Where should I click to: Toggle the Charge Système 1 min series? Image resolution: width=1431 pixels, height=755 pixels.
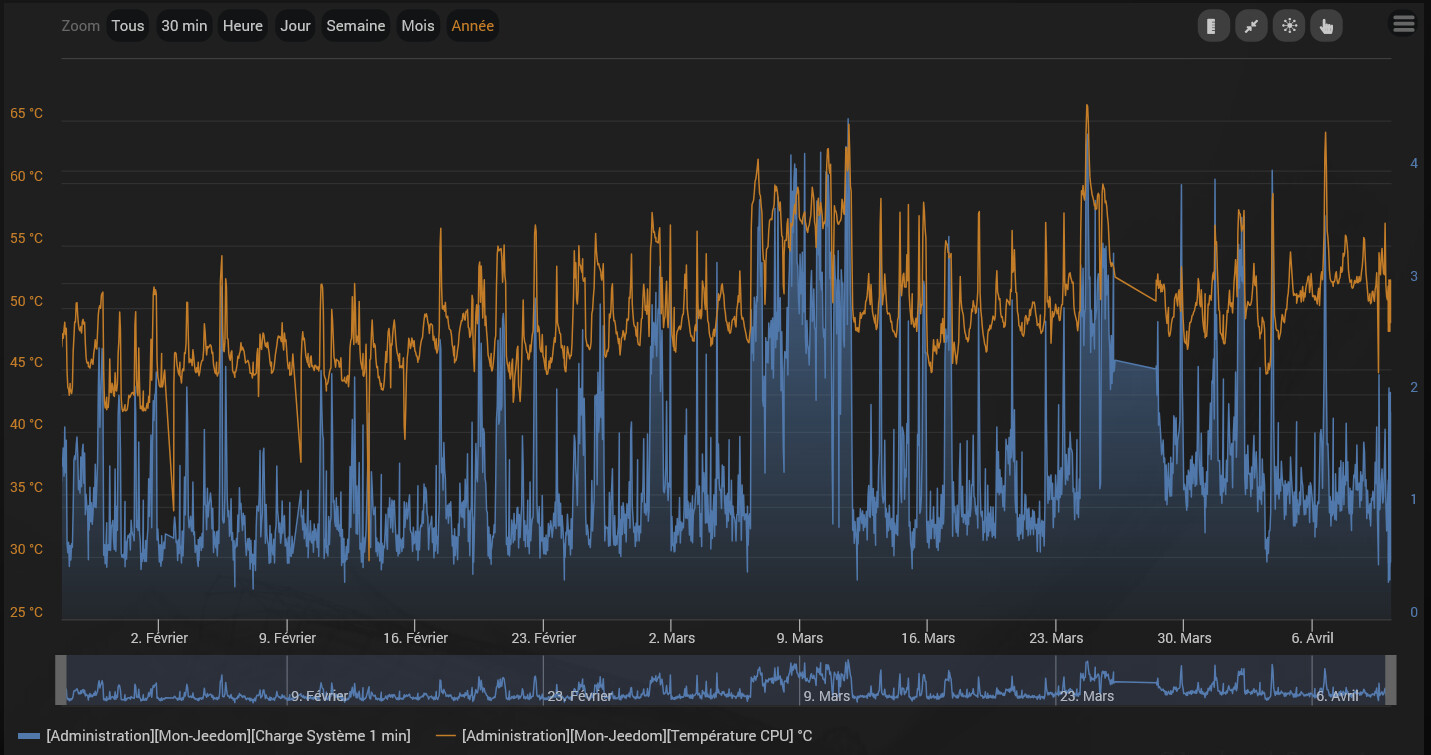(228, 736)
